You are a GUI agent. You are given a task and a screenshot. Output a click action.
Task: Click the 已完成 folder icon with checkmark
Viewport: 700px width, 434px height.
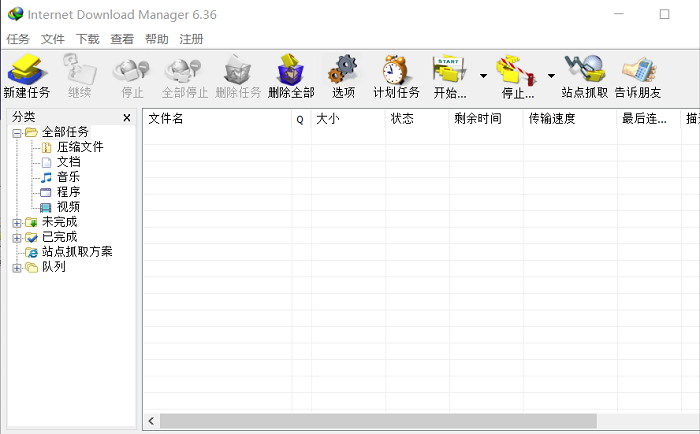click(x=31, y=237)
